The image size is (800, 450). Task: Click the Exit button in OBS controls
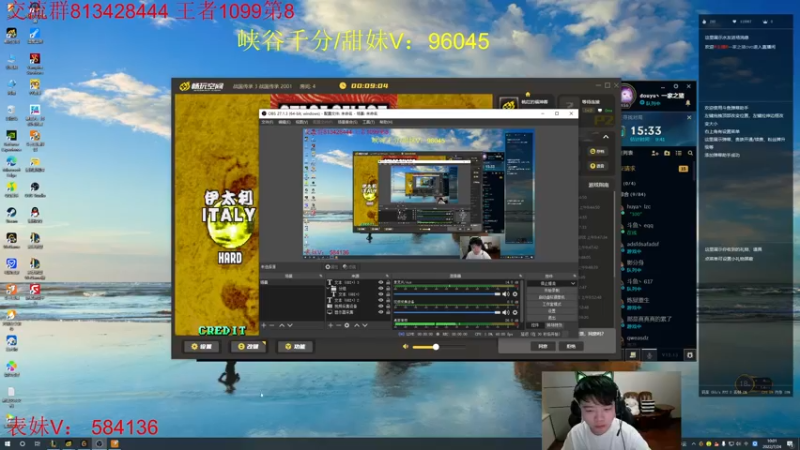[x=552, y=317]
